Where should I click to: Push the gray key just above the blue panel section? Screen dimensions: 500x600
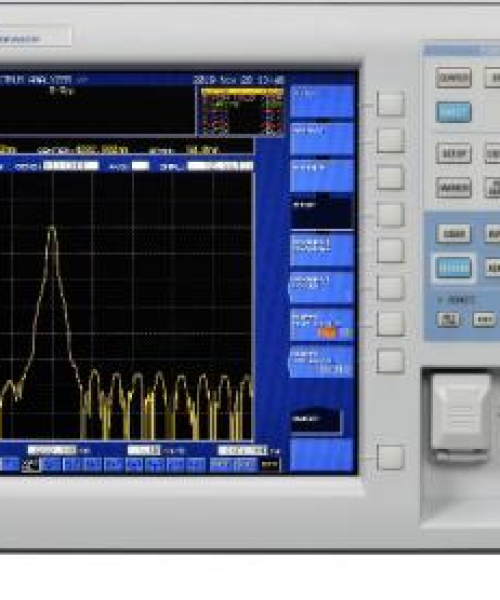tap(453, 188)
